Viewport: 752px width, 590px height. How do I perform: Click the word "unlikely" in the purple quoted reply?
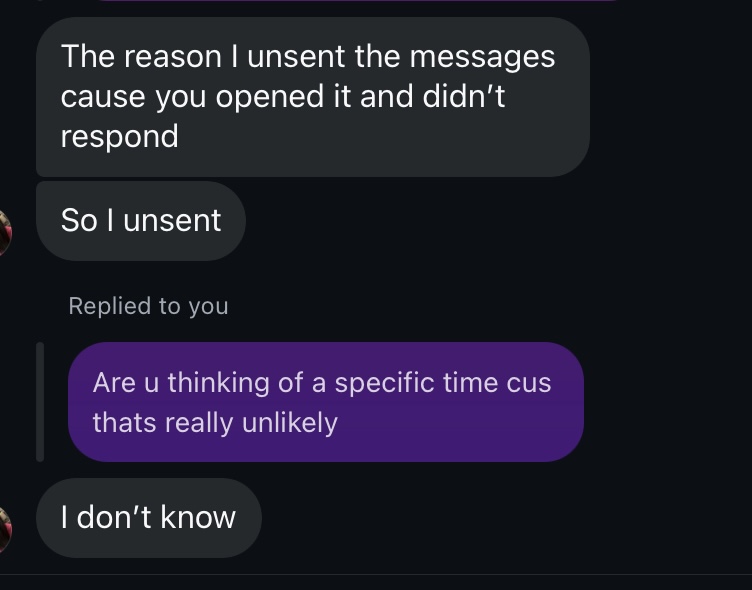pos(290,423)
